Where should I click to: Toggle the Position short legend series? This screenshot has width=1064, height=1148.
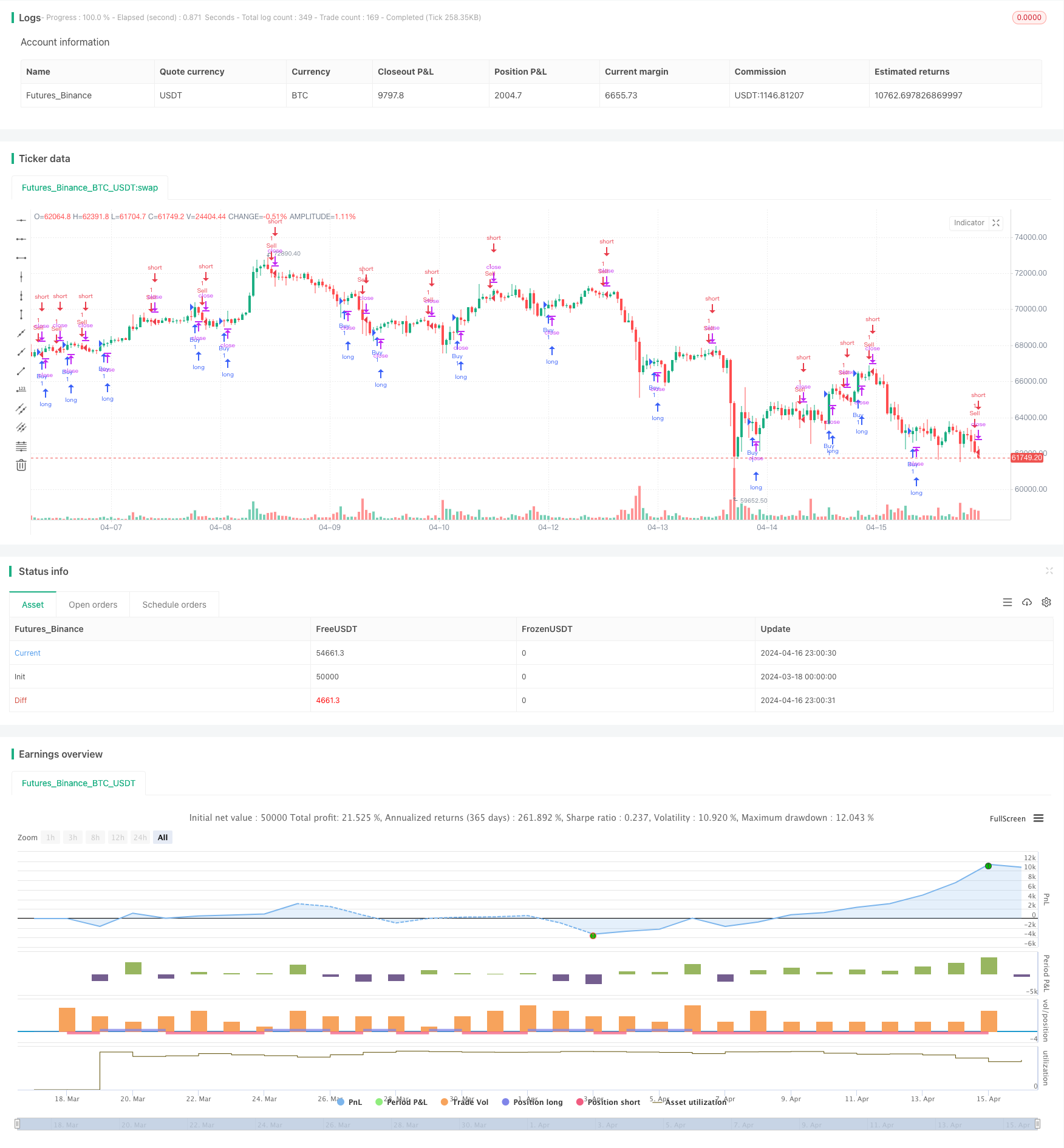[x=608, y=1102]
